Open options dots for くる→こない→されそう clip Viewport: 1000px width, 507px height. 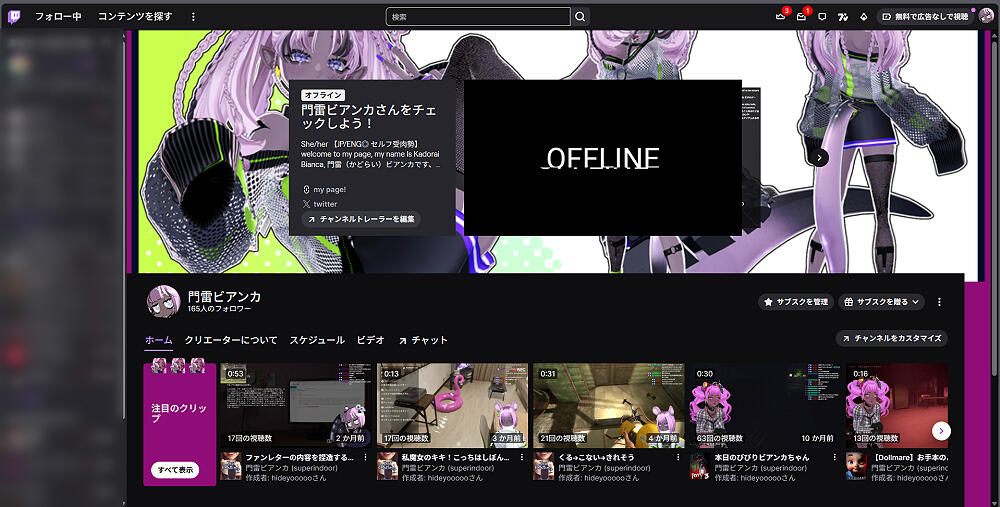coord(678,457)
